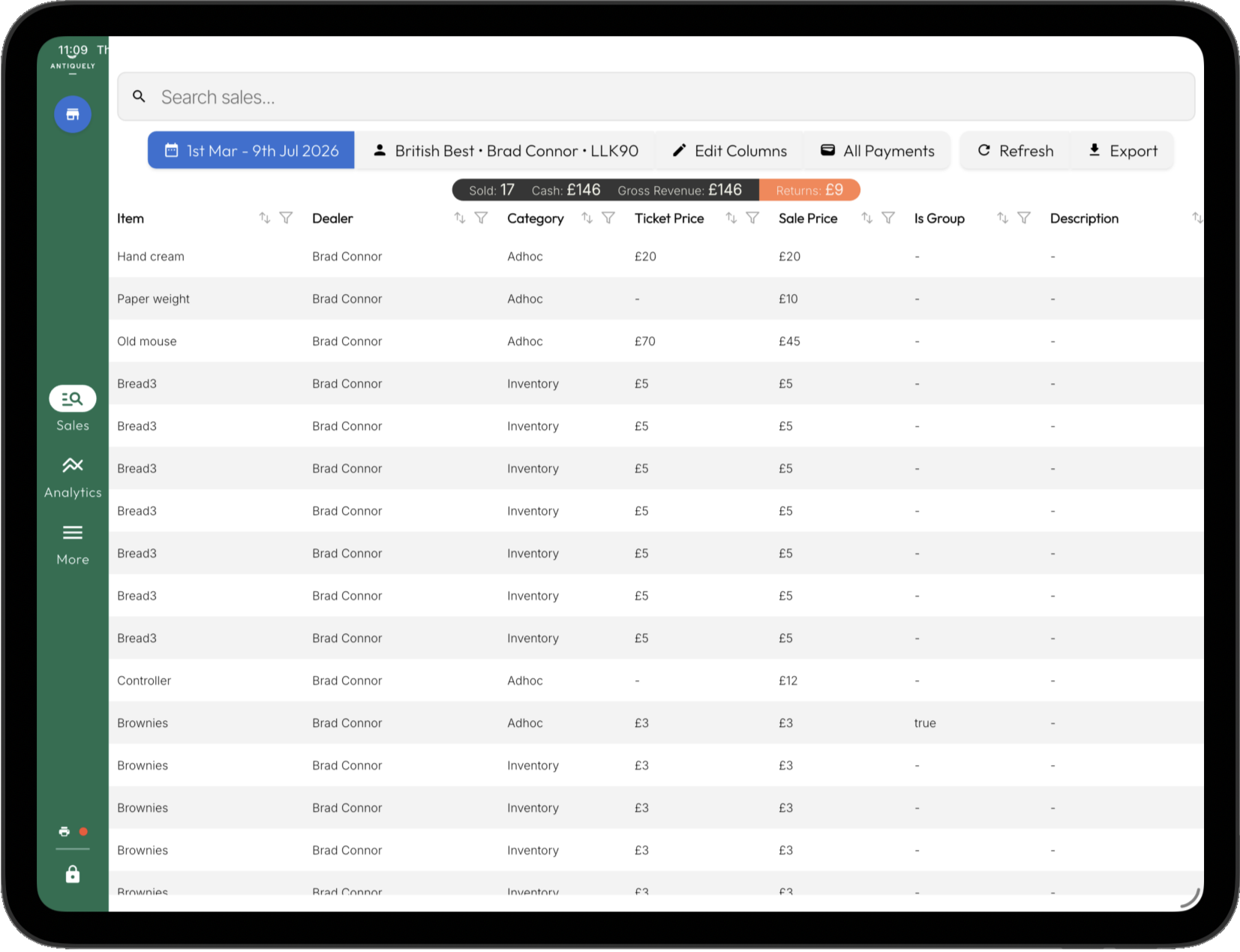Go to Analytics in the sidebar

(73, 477)
